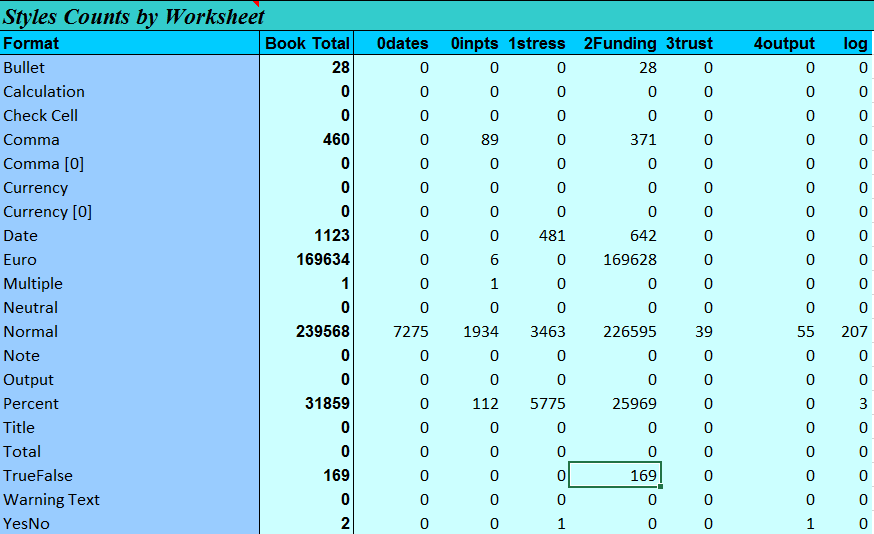Select the Date 1stress value 481
The width and height of the screenshot is (874, 534).
click(x=551, y=236)
